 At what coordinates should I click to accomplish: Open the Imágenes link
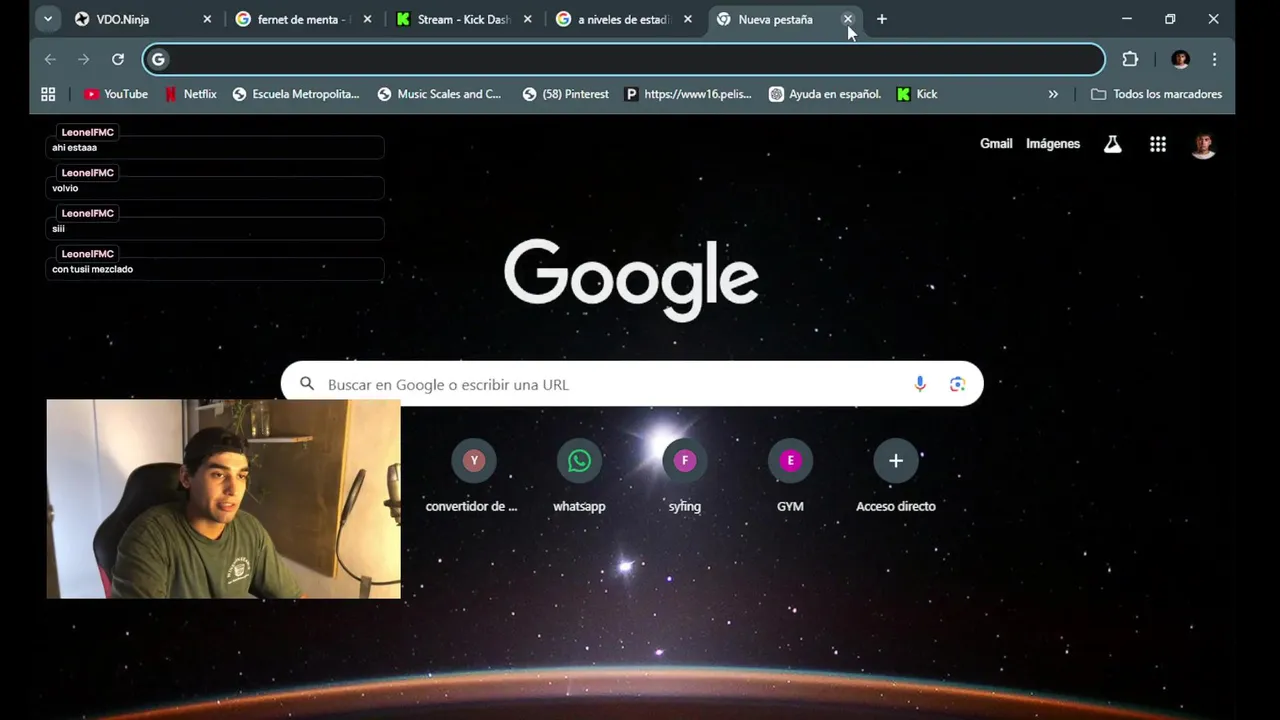[1053, 144]
